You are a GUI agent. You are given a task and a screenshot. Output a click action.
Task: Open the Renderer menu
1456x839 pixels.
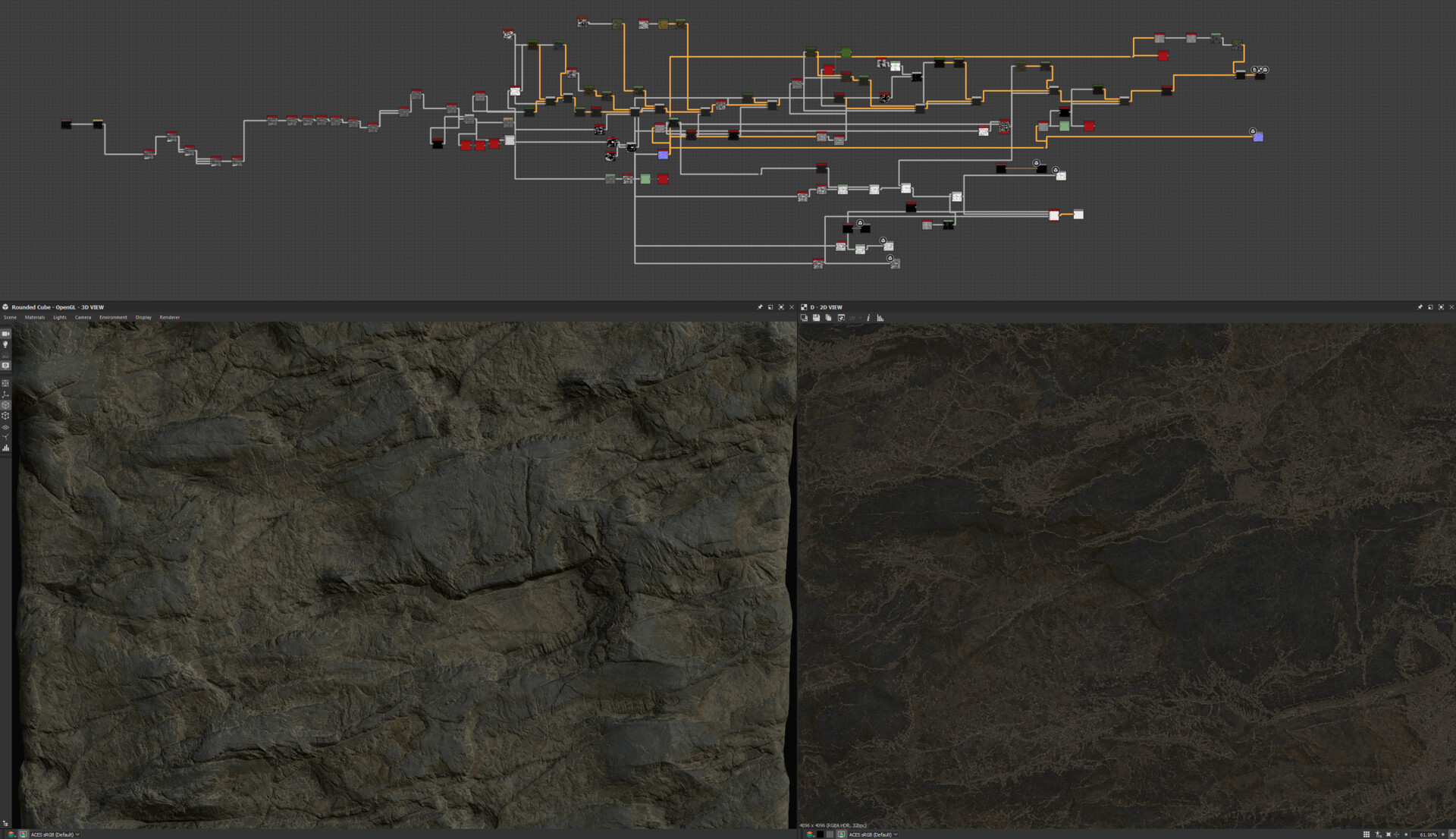tap(169, 317)
